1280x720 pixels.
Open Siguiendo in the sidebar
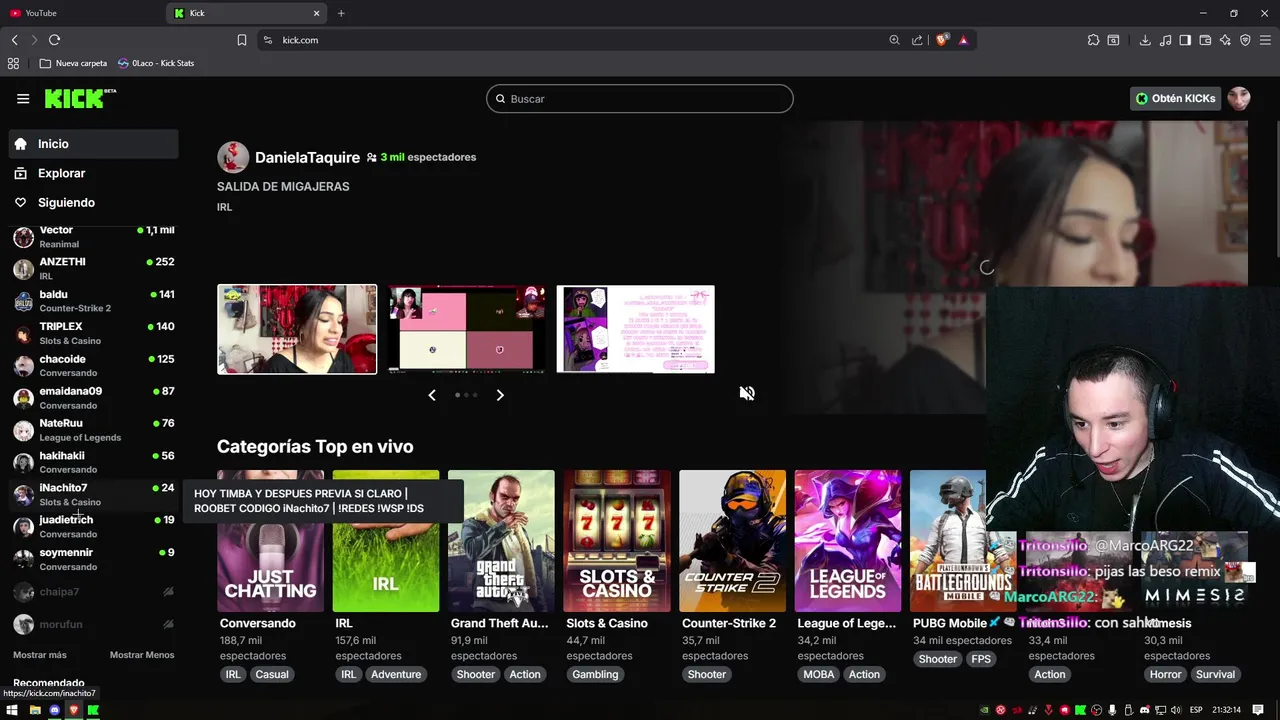[x=93, y=202]
